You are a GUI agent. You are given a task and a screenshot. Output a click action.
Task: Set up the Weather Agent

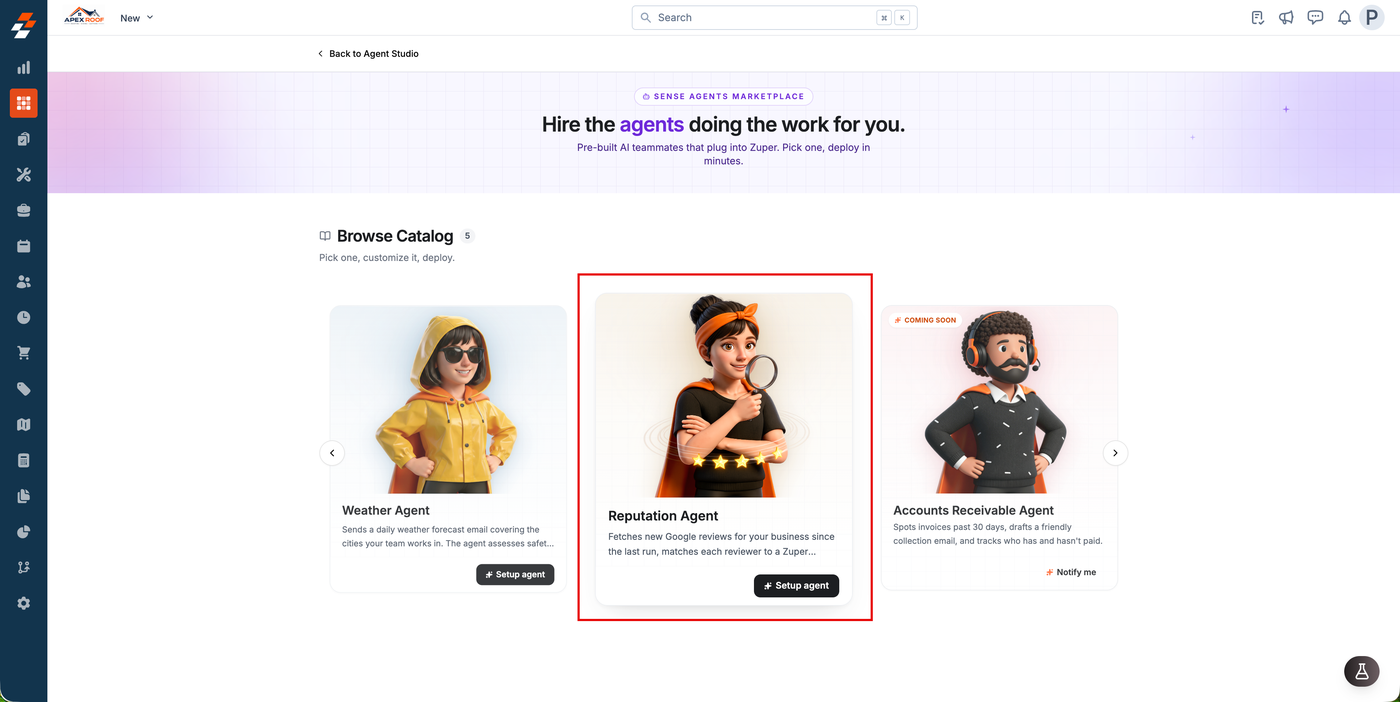pos(515,574)
